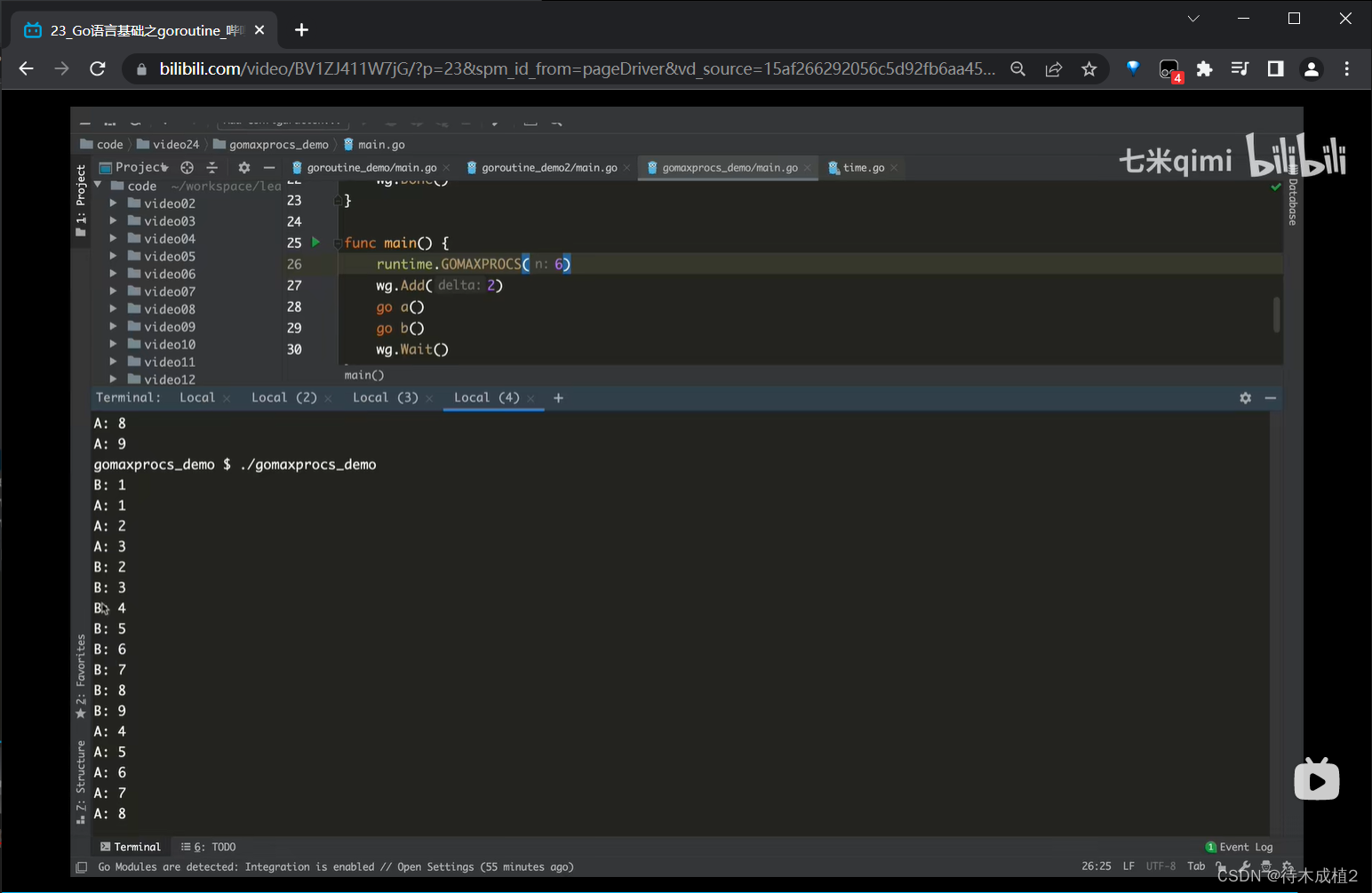
Task: Open the media control icon in the browser toolbar
Action: tap(1240, 68)
